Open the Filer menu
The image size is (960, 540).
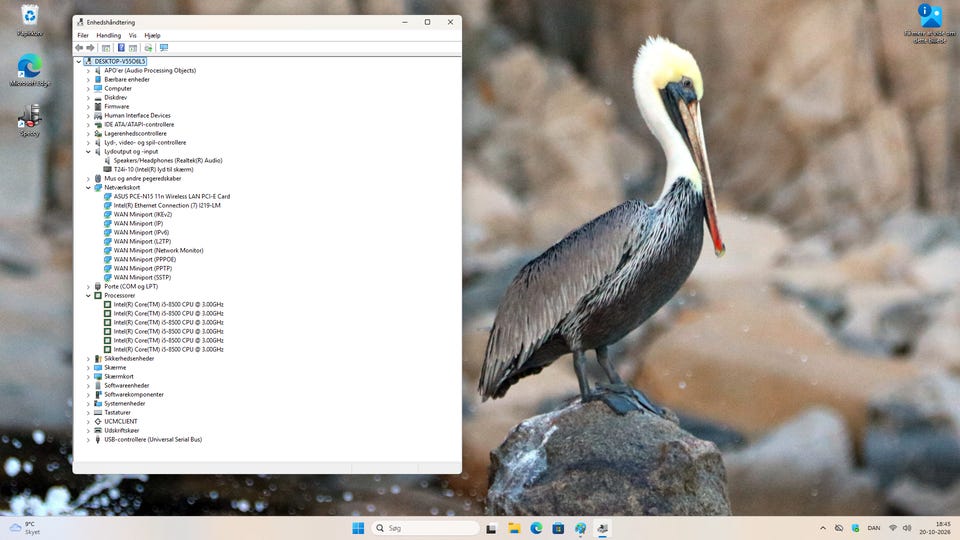click(x=83, y=36)
